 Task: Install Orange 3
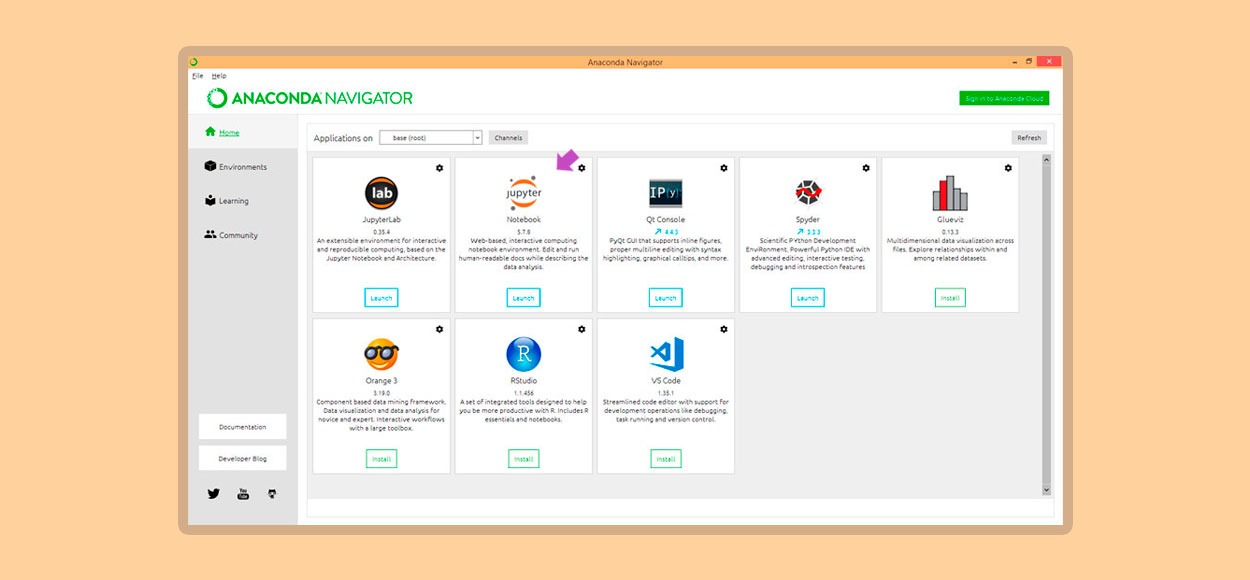tap(381, 459)
